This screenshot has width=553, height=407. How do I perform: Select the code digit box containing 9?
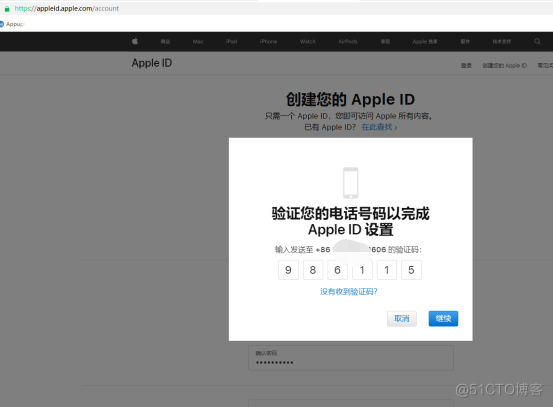[x=288, y=270]
